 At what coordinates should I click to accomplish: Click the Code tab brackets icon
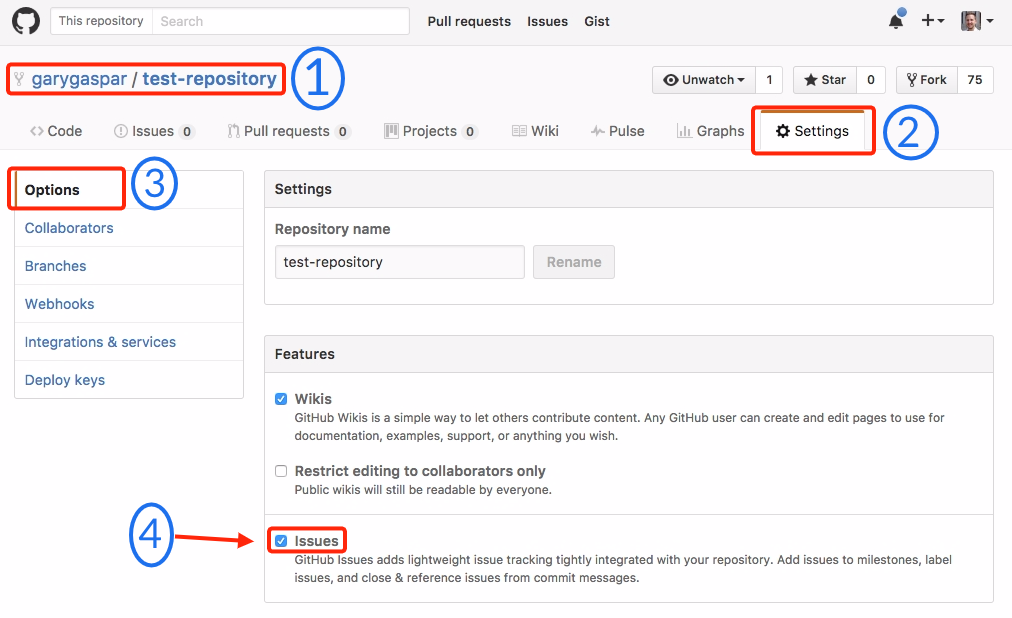37,131
